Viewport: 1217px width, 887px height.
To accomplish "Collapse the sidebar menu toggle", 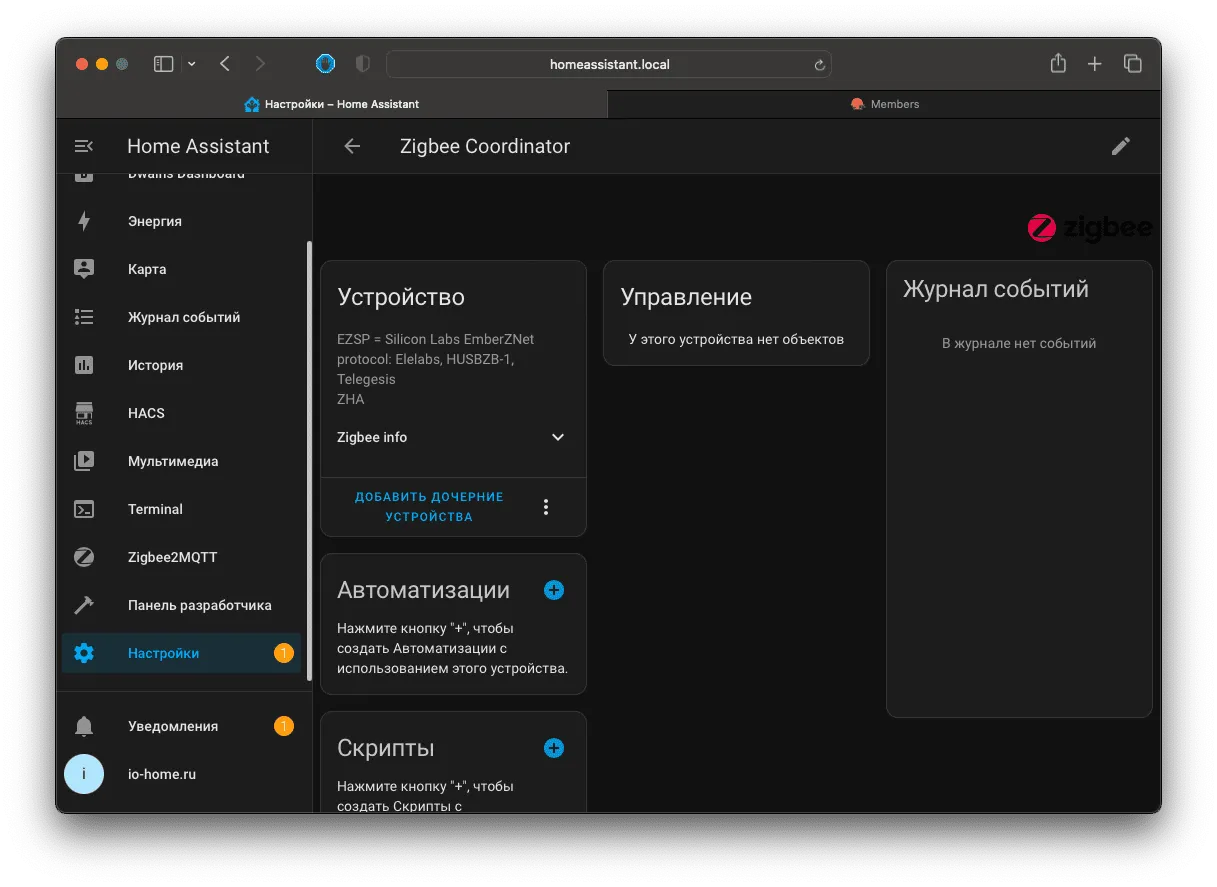I will coord(84,146).
